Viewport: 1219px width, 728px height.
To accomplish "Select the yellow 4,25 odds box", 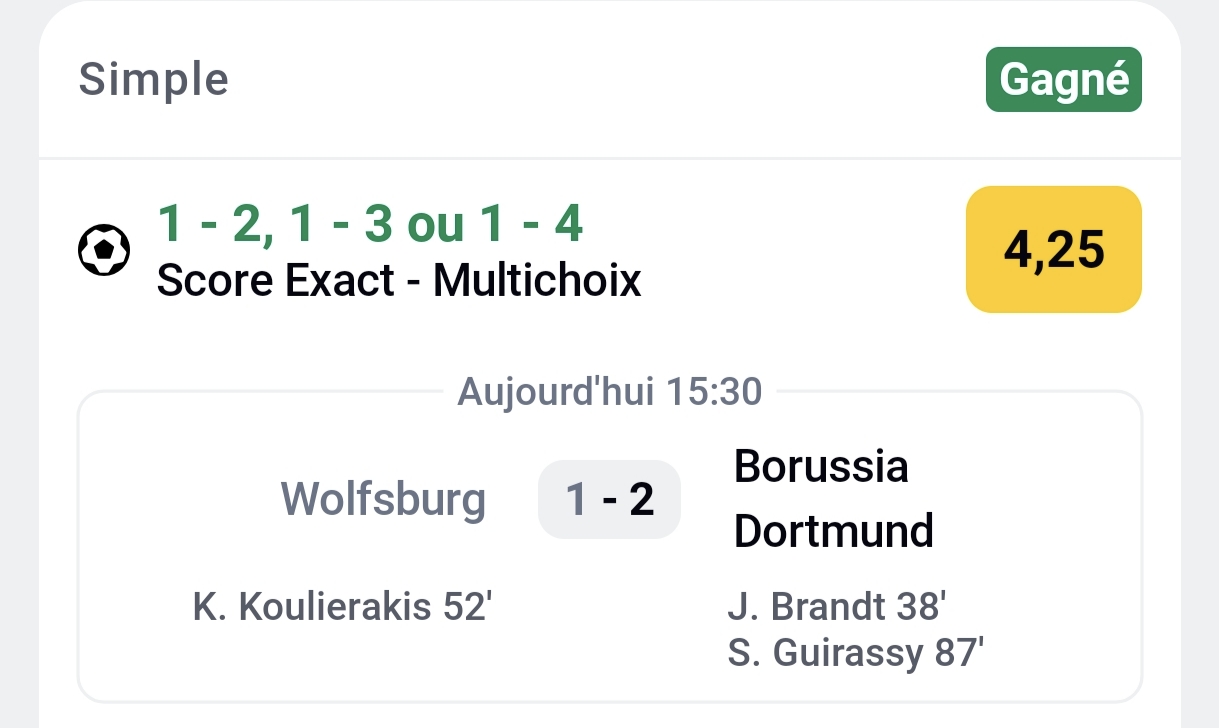I will (x=1053, y=249).
